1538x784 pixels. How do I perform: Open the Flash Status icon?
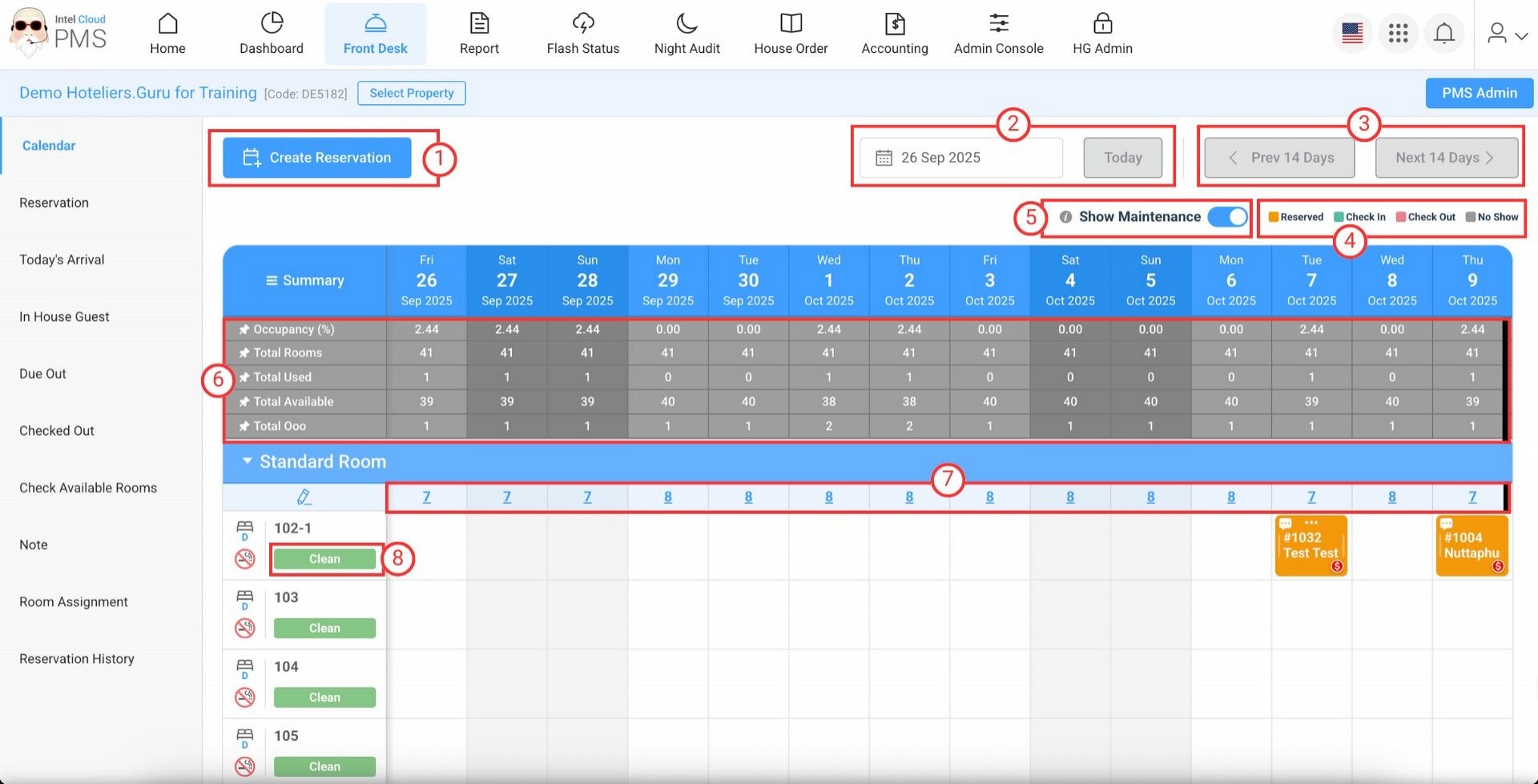click(x=582, y=24)
